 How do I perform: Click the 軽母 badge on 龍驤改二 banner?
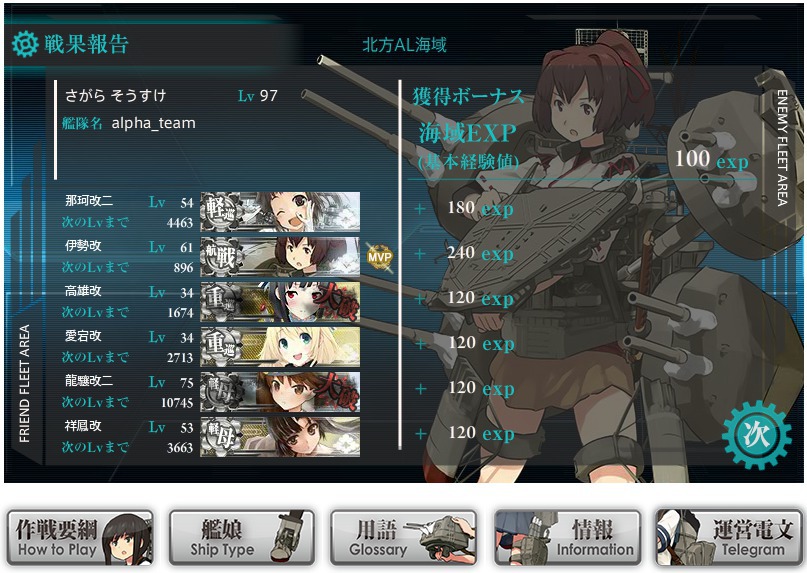click(x=221, y=391)
